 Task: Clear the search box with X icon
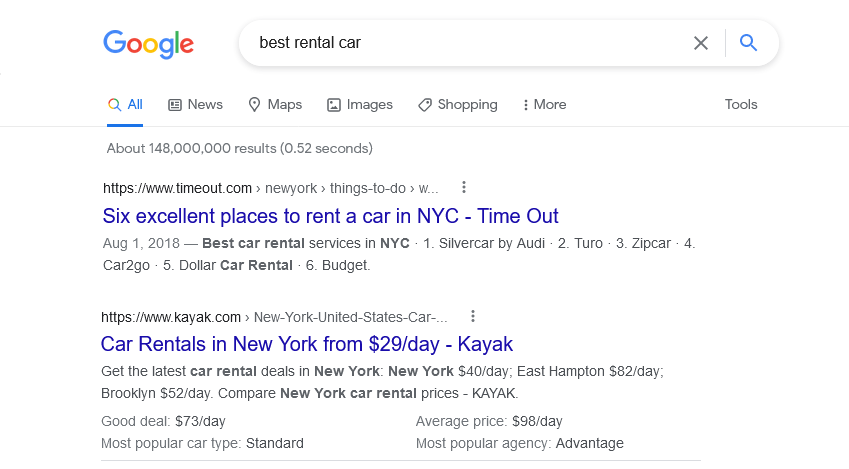[x=701, y=43]
